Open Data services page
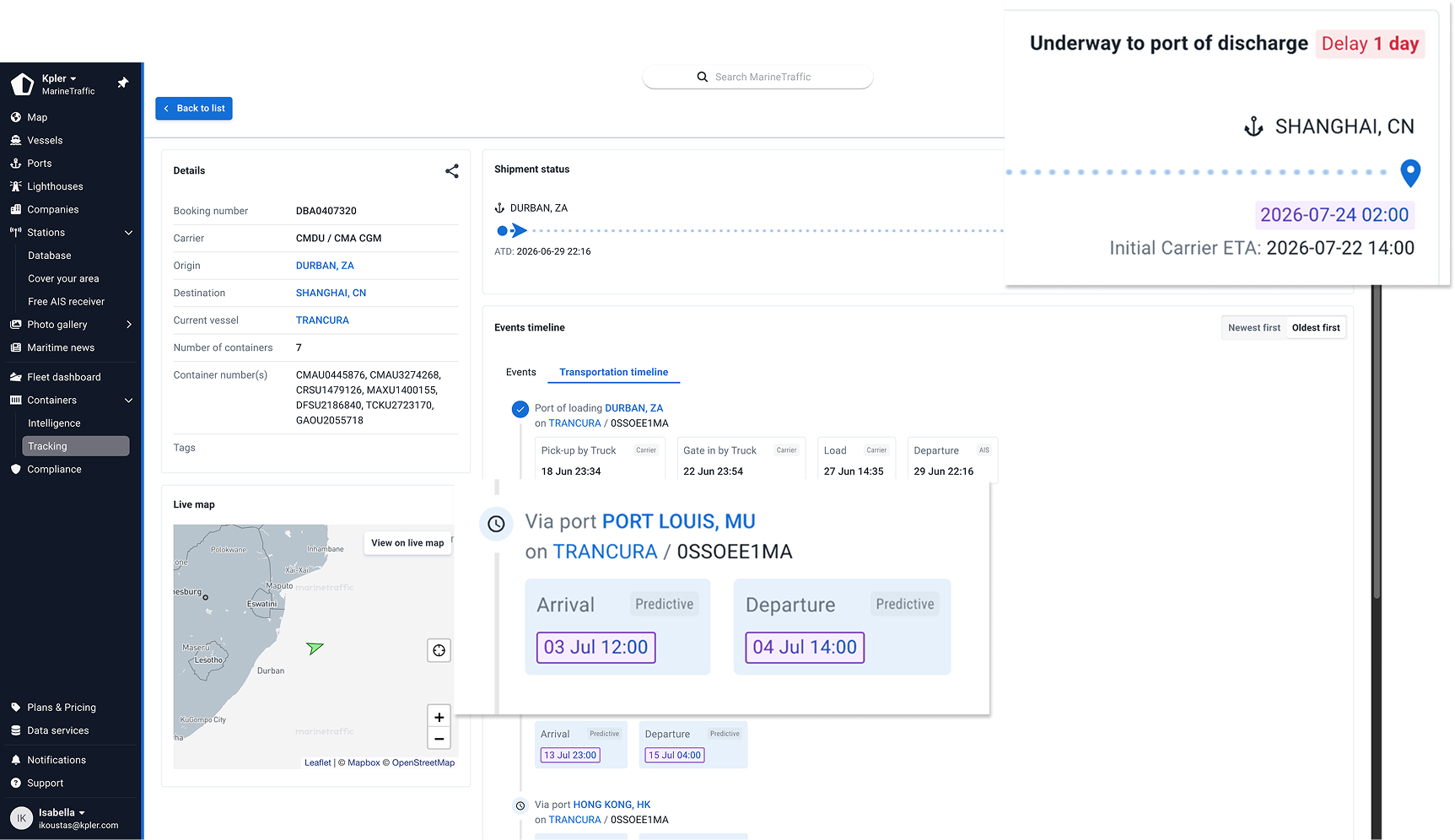The width and height of the screenshot is (1455, 840). tap(58, 730)
